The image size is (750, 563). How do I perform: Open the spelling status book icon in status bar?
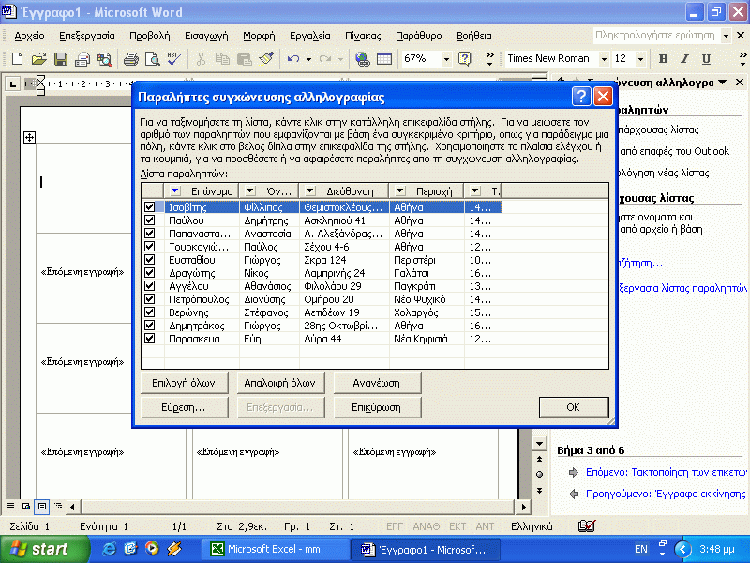(586, 526)
